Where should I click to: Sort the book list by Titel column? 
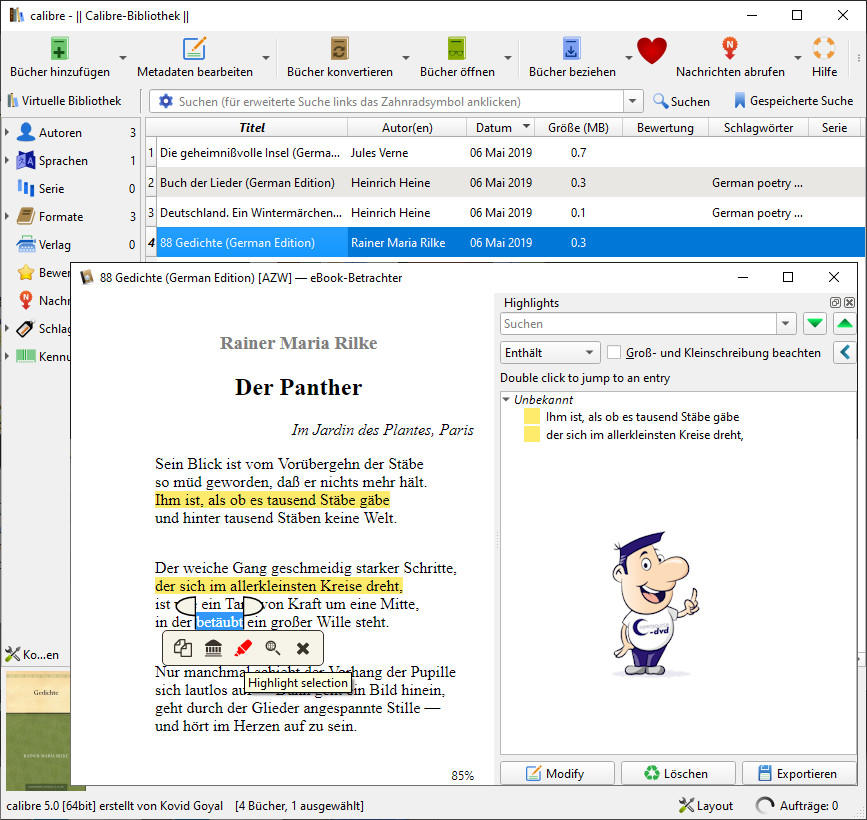tap(252, 128)
